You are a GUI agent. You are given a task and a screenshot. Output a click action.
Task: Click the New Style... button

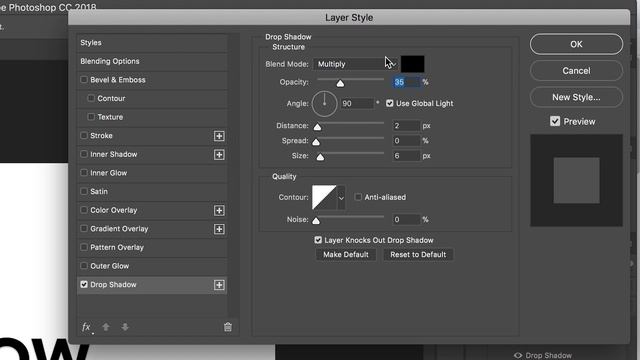pyautogui.click(x=576, y=97)
